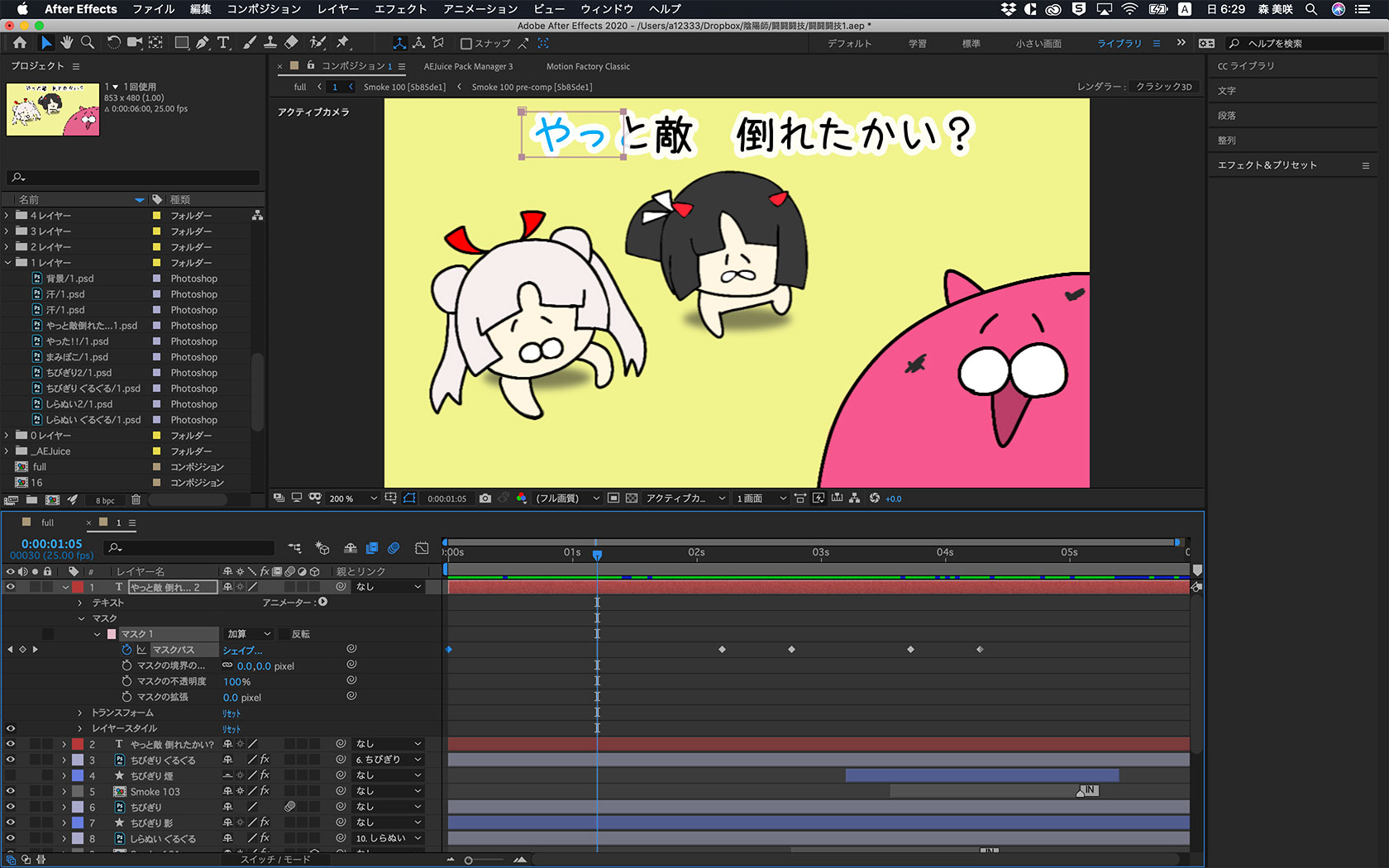Toggle Motion Blur enable switch in timeline
The width and height of the screenshot is (1389, 868).
tap(394, 548)
